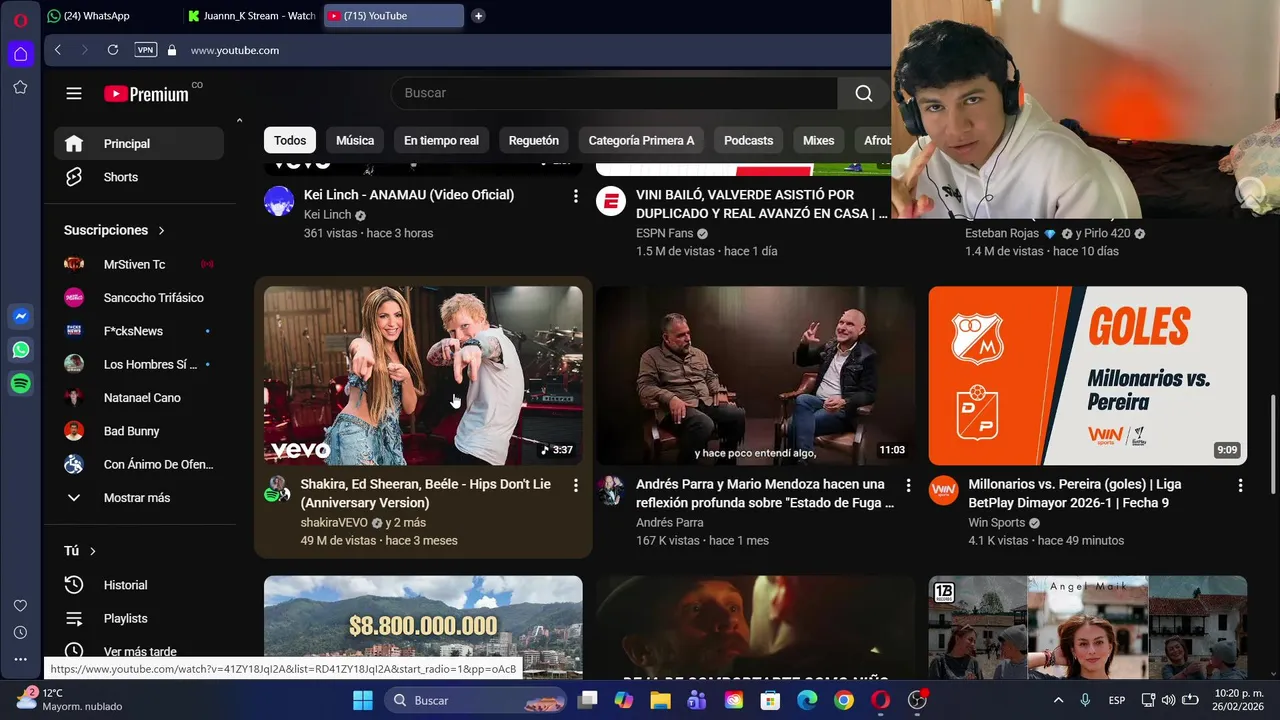Reload the YouTube page

tap(112, 50)
